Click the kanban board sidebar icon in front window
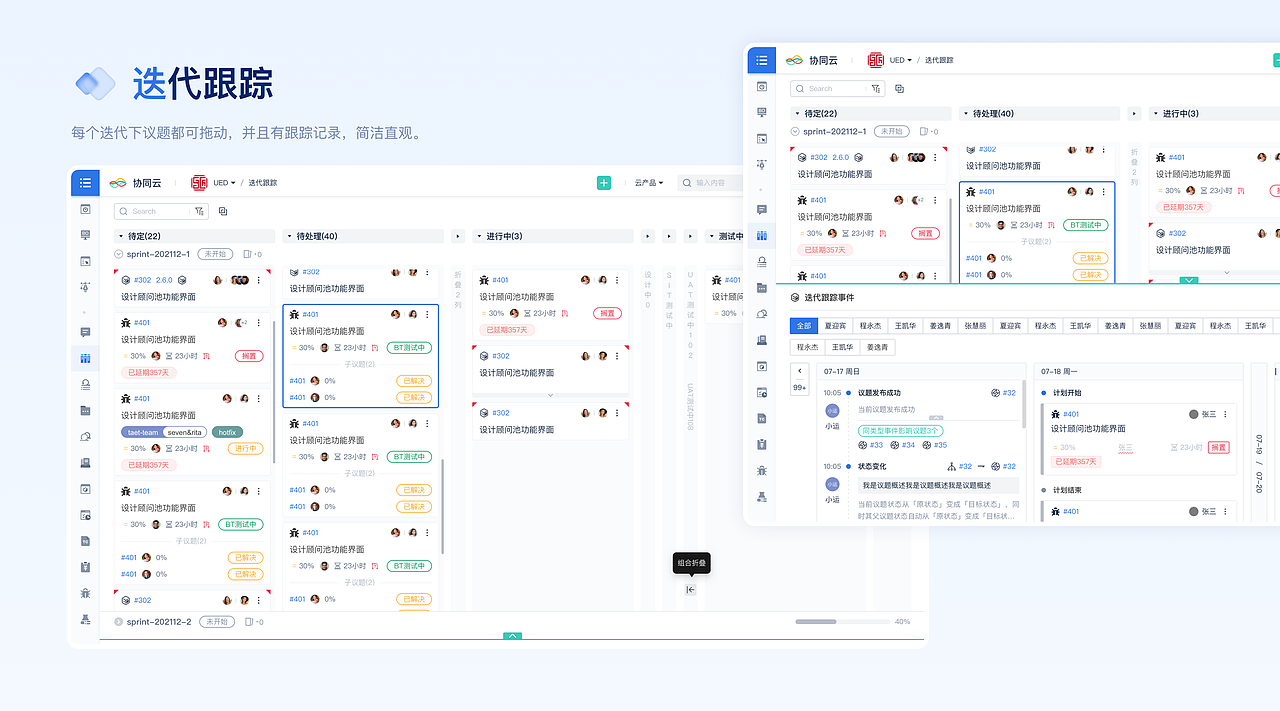The image size is (1280, 711). [x=762, y=236]
